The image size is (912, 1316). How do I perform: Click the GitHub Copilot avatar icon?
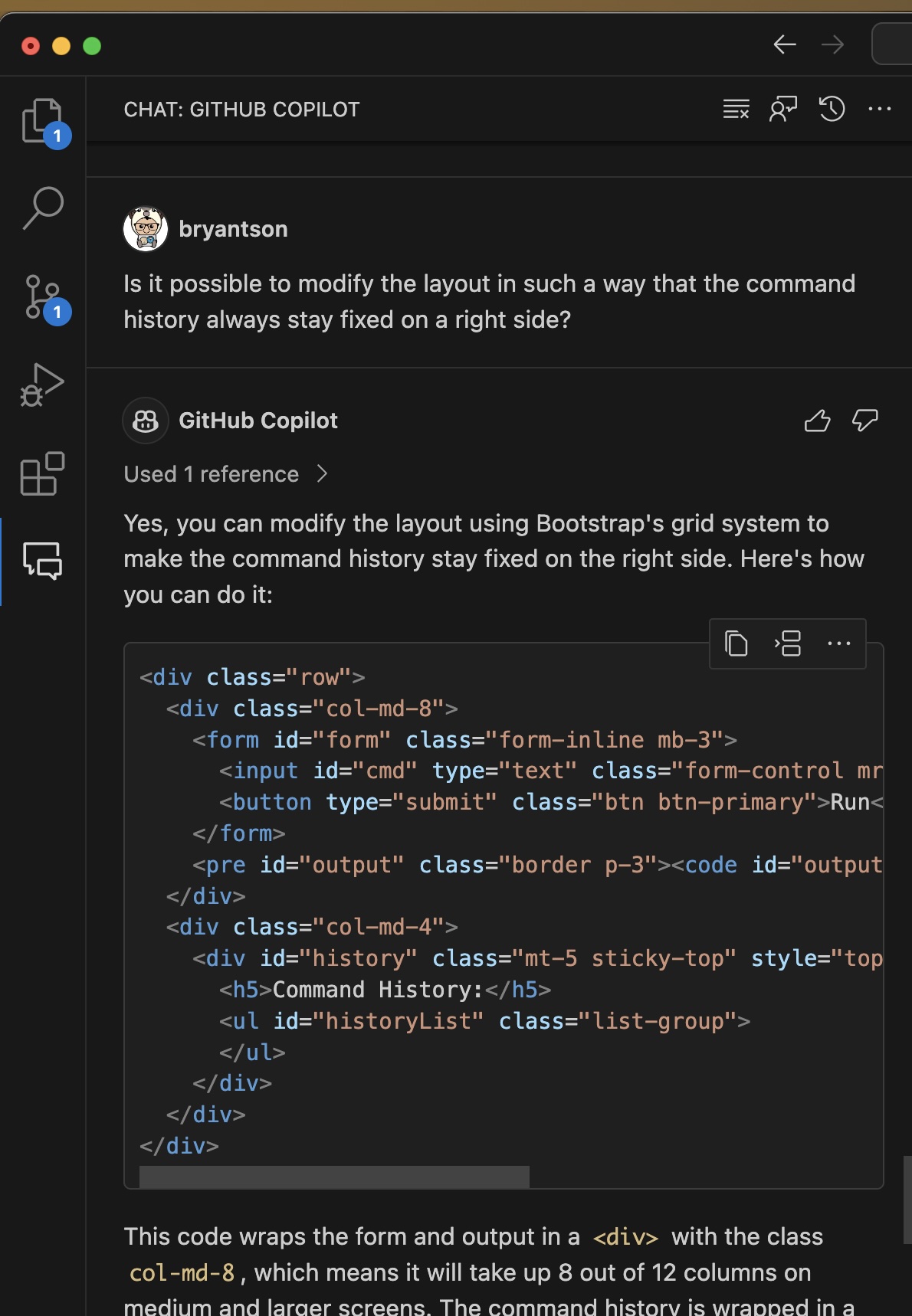click(146, 421)
